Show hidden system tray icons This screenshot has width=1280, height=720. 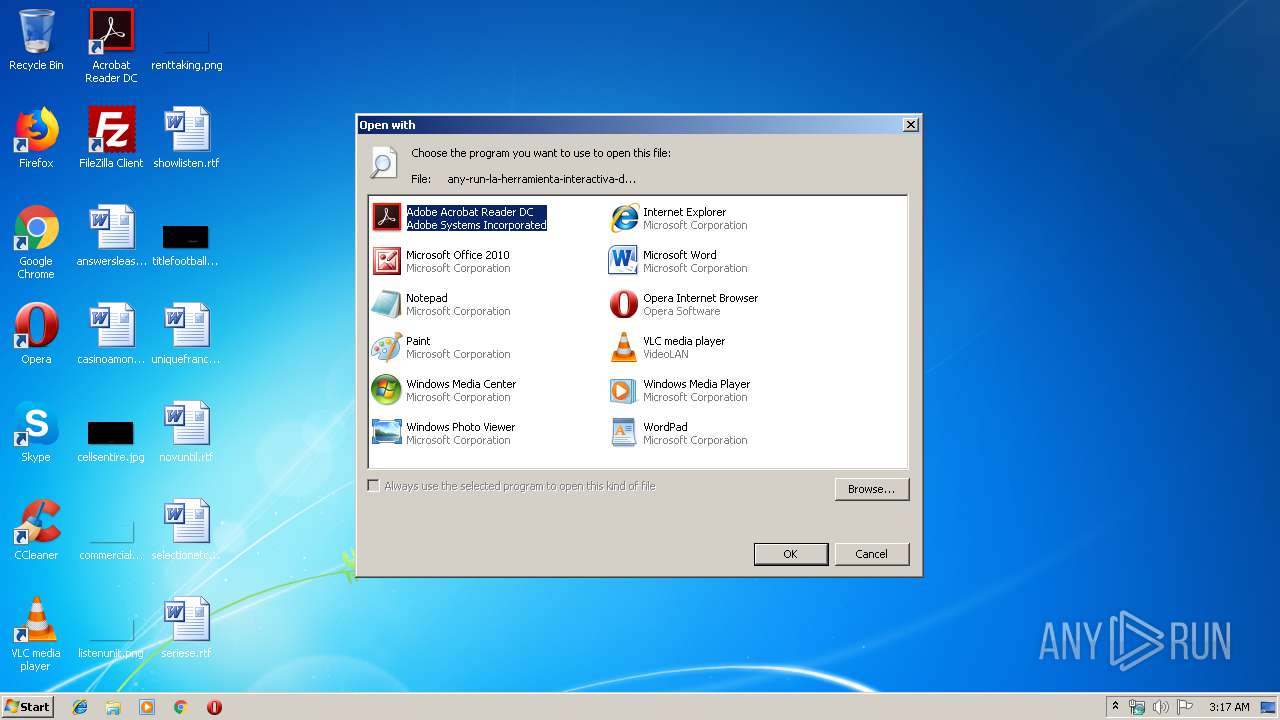pyautogui.click(x=1116, y=707)
